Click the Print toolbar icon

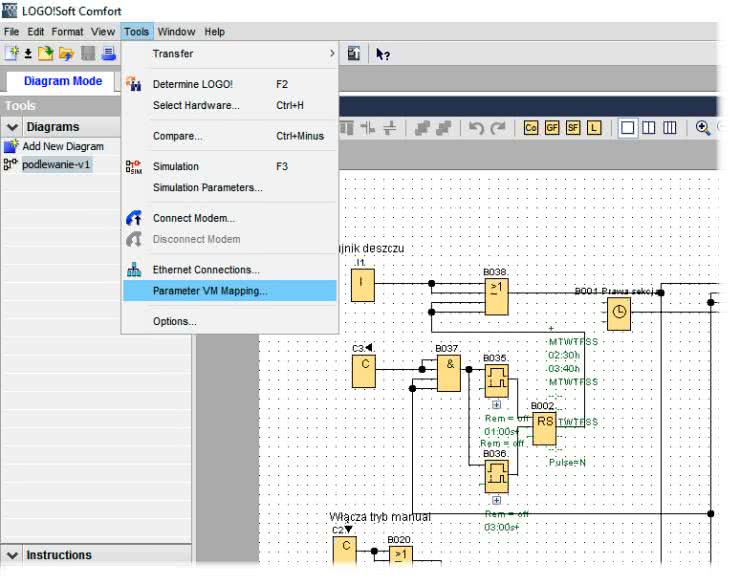108,54
